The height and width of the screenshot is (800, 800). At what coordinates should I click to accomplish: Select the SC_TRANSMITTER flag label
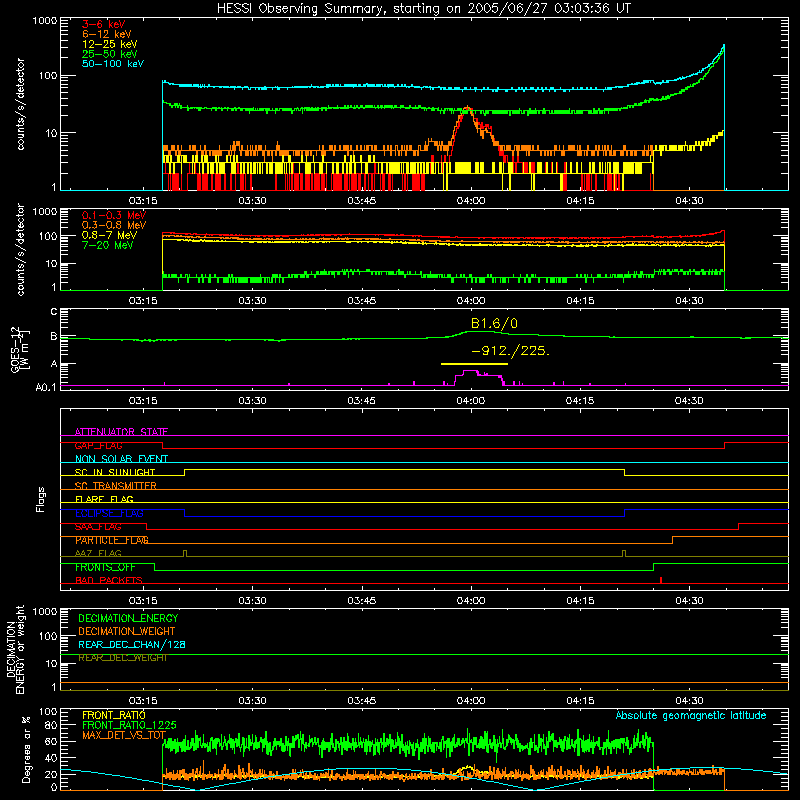[116, 486]
